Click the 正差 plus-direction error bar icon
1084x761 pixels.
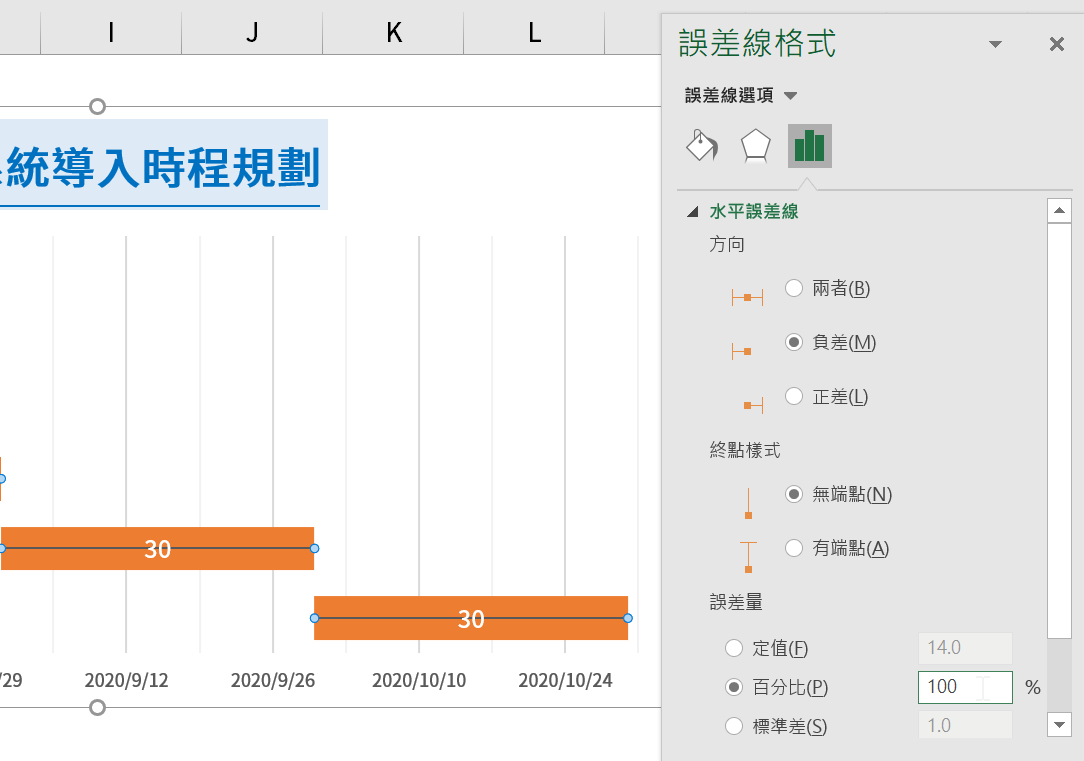(754, 406)
